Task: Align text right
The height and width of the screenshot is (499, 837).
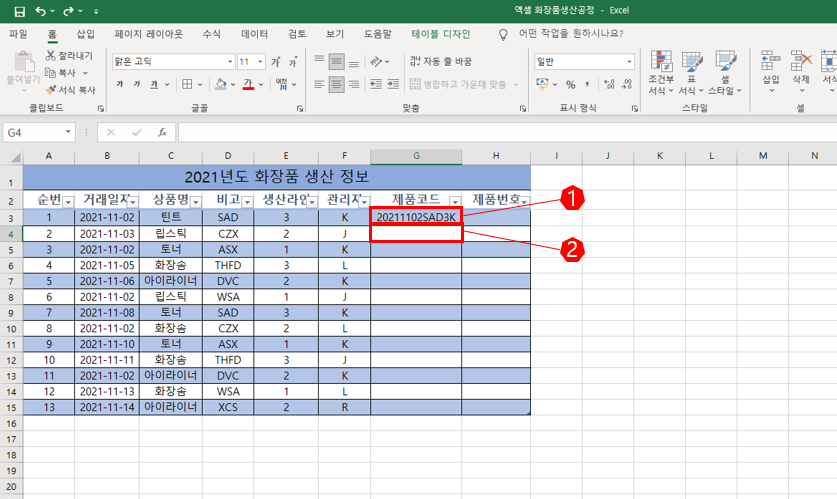Action: click(x=353, y=84)
